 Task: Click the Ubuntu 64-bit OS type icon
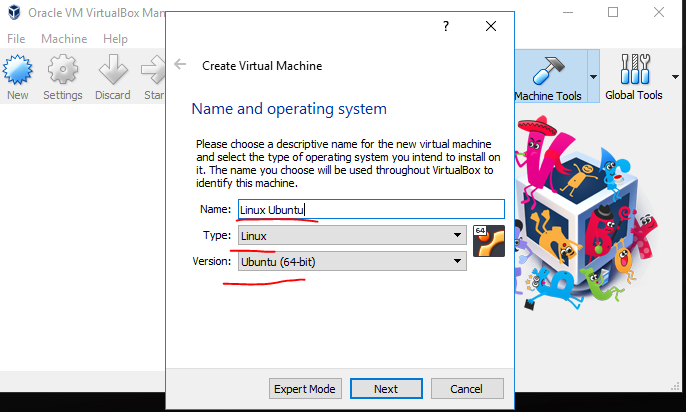(x=489, y=241)
